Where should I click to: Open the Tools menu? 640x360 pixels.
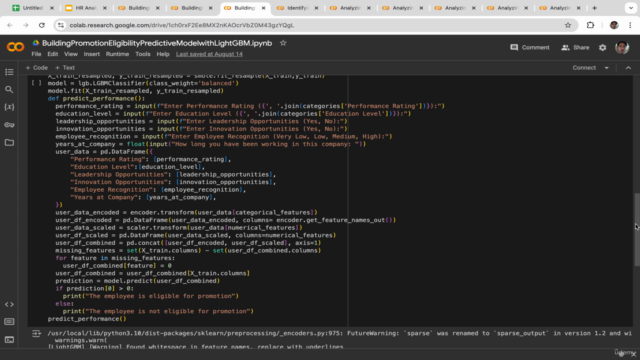coord(143,54)
